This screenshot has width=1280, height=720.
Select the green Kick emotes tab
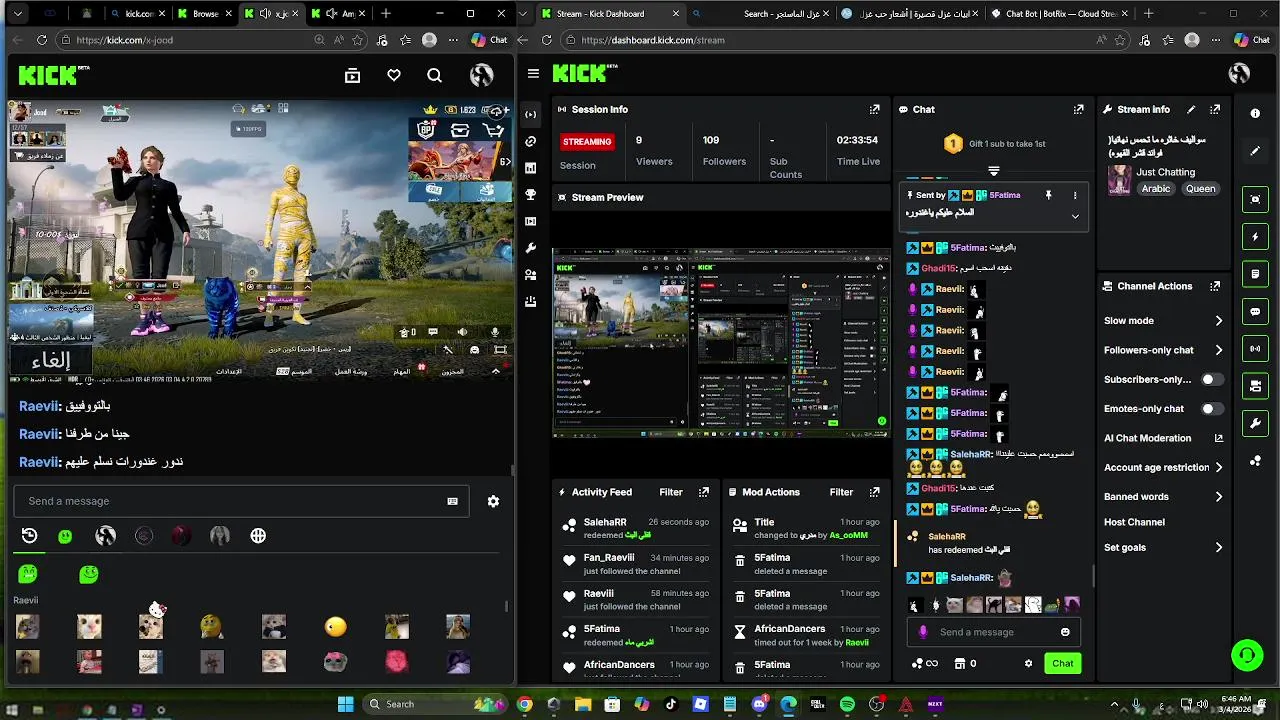point(65,536)
